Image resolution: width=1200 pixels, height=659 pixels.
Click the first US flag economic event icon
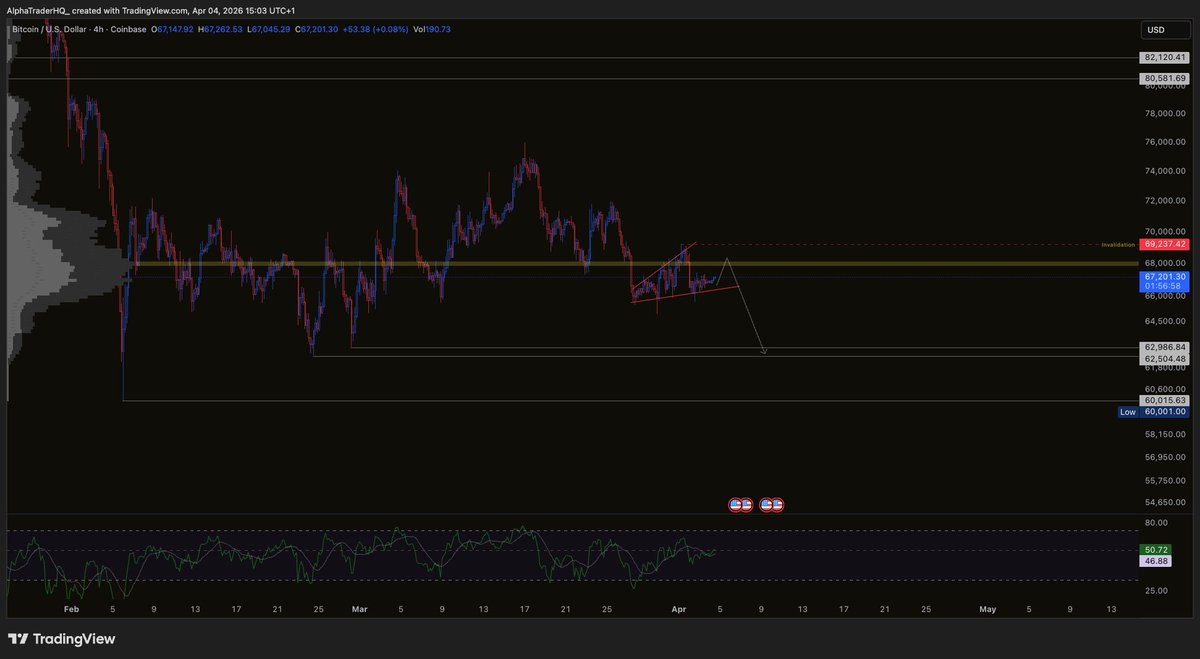pos(740,504)
